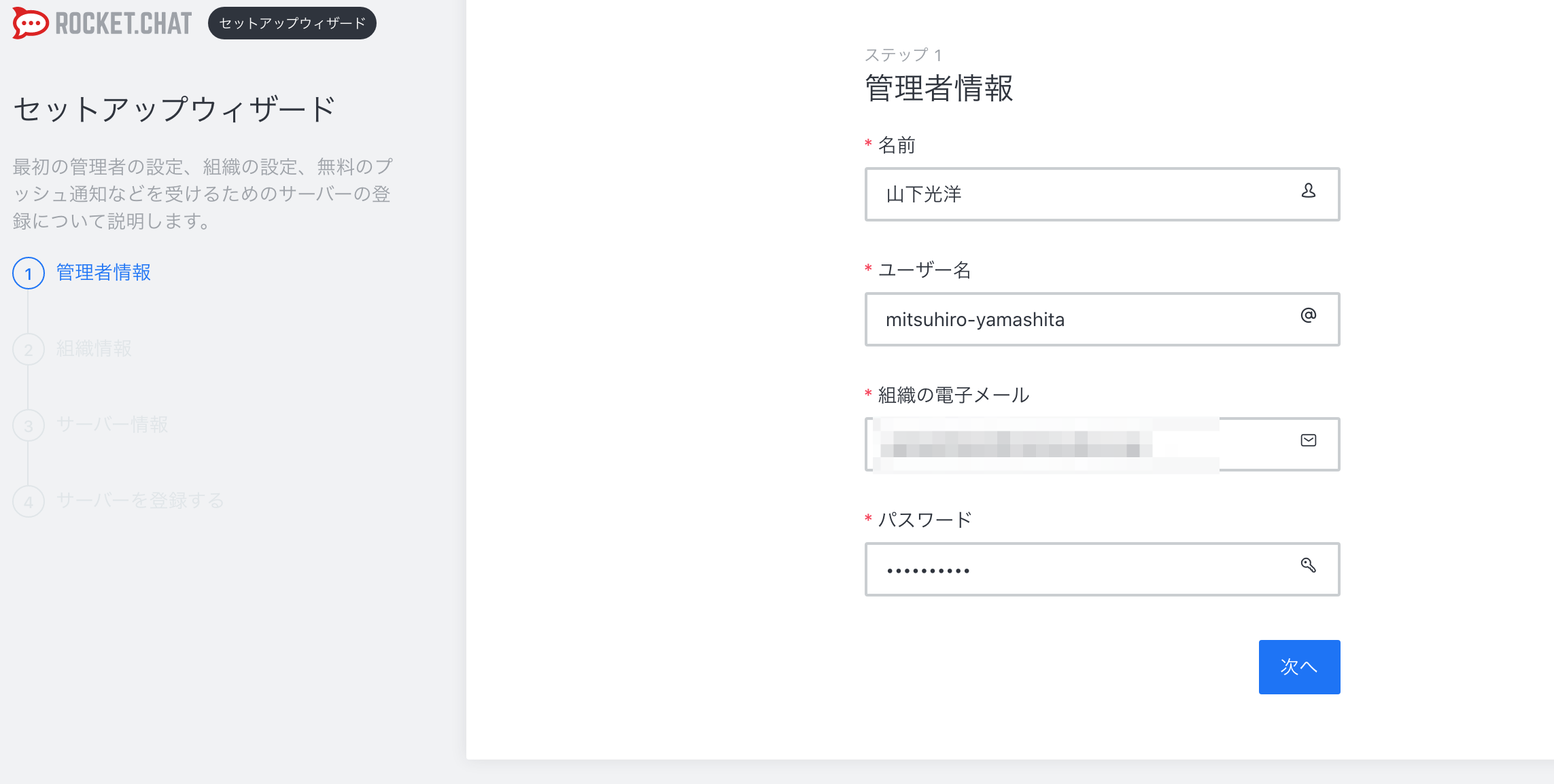Viewport: 1554px width, 784px height.
Task: Click the 管理者情報 page heading
Action: pos(939,88)
